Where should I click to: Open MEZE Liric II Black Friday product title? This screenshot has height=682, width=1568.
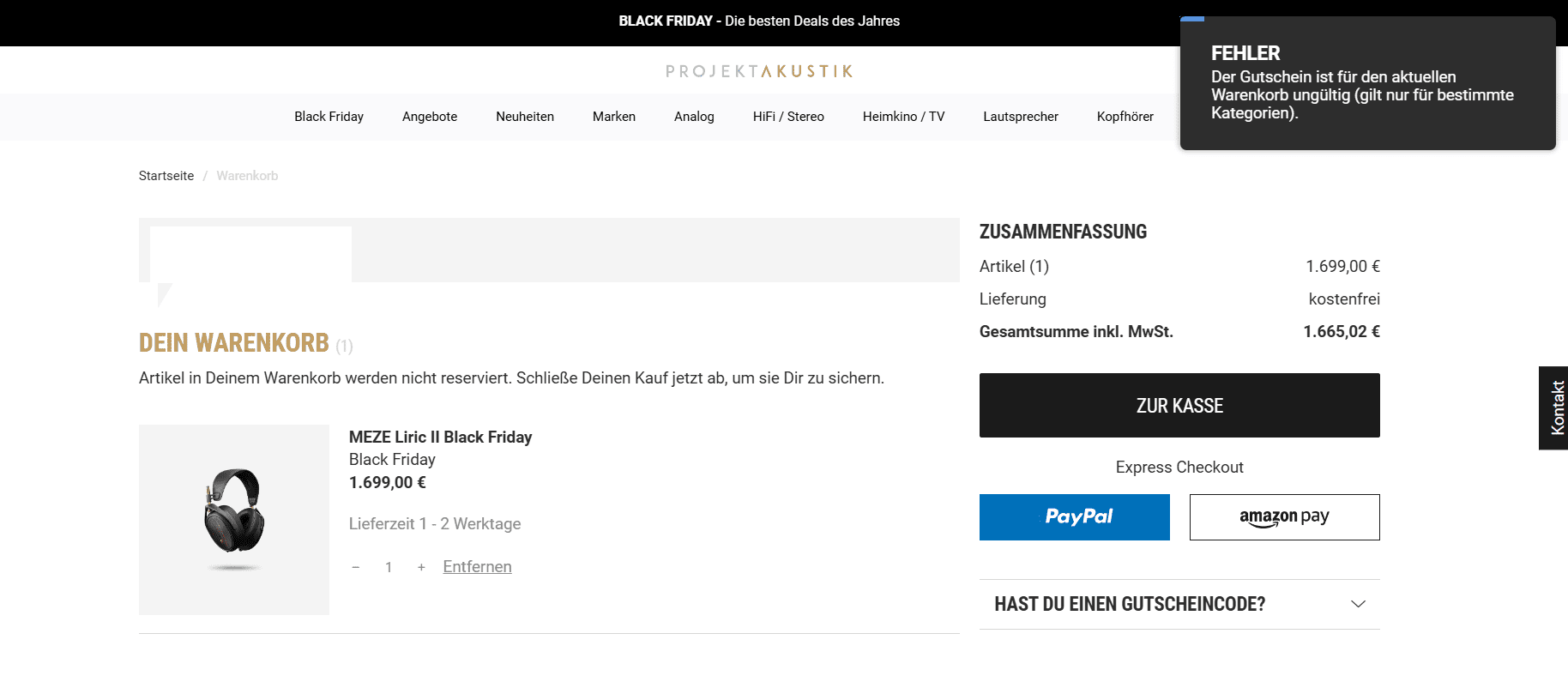440,438
